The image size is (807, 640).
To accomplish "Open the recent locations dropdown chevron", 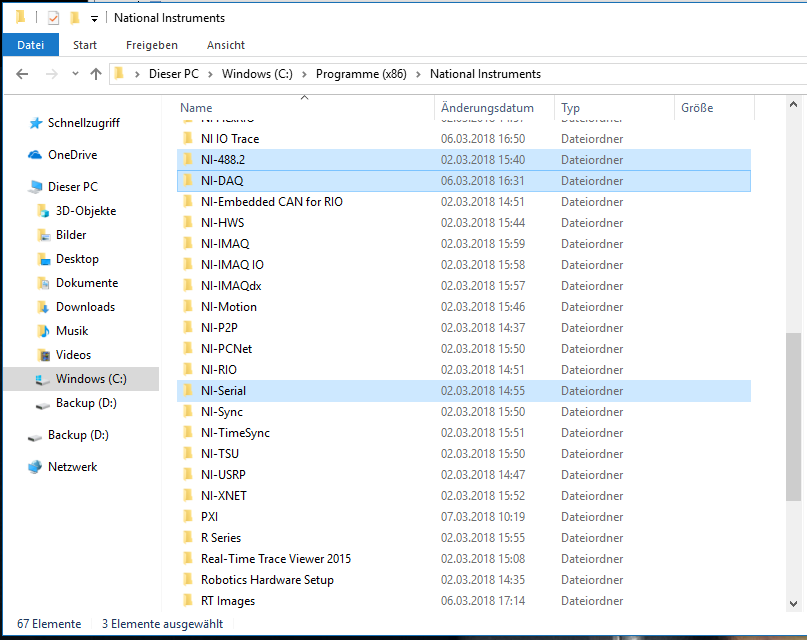I will point(76,74).
